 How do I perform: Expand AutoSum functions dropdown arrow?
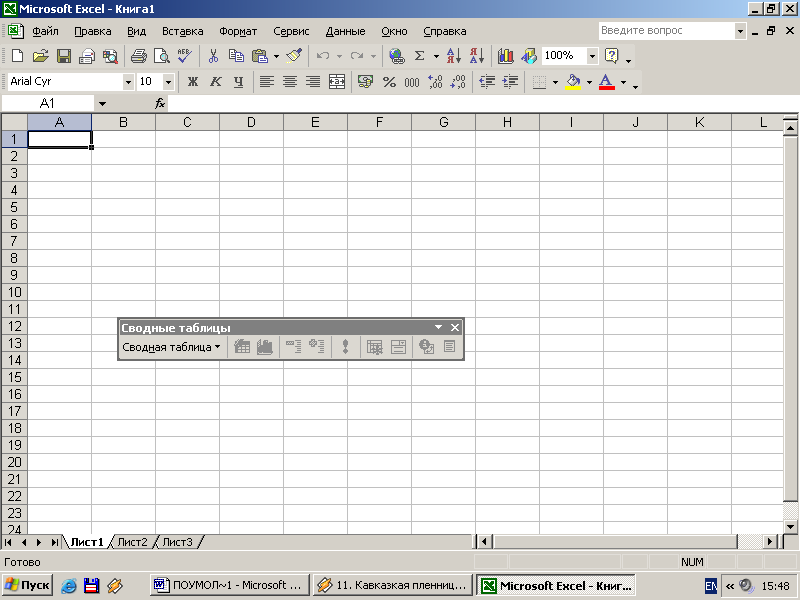[436, 56]
